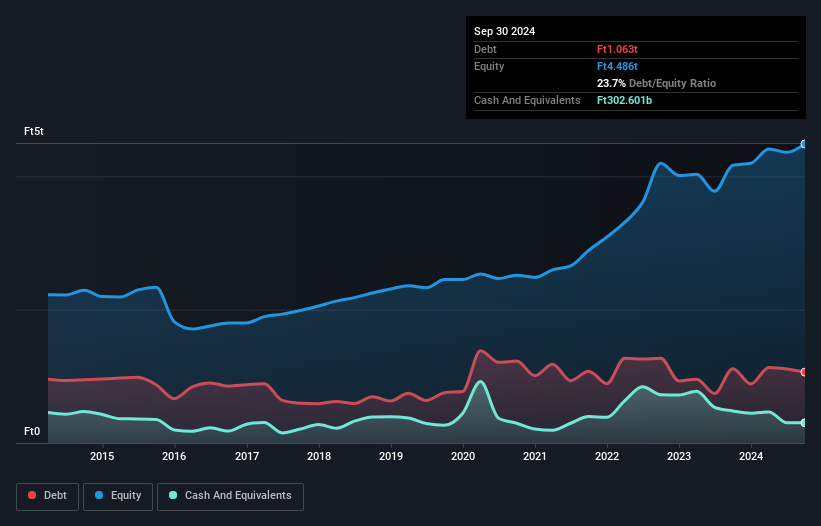Click the Ft0 y-axis label
The image size is (821, 526).
(x=32, y=431)
